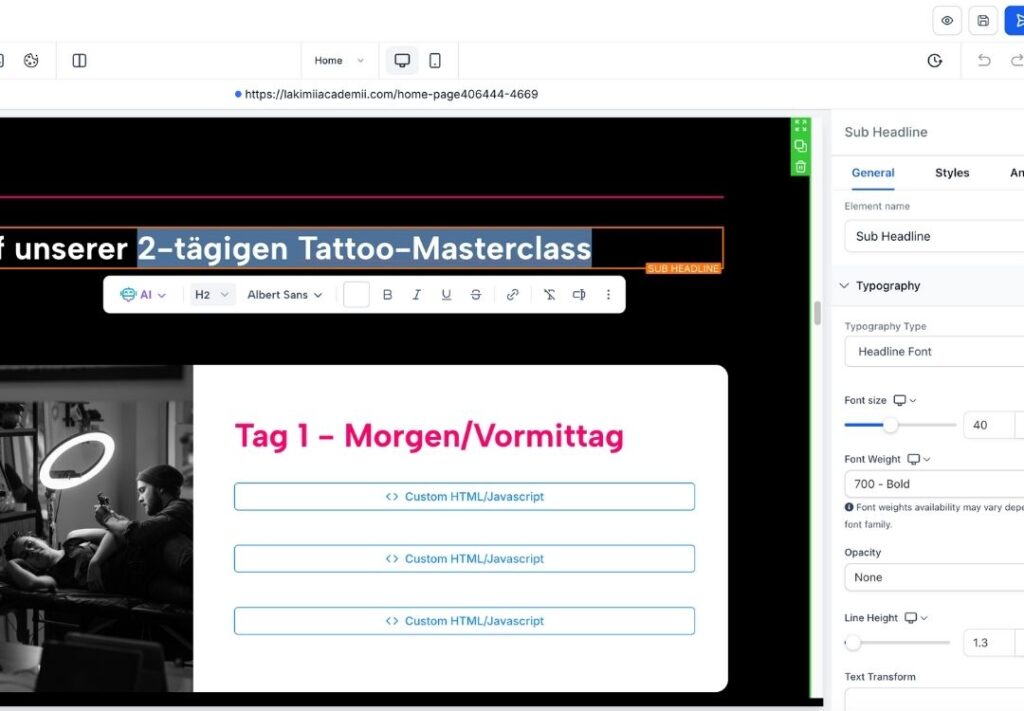Collapse the Typography section
The width and height of the screenshot is (1024, 711).
[x=844, y=286]
